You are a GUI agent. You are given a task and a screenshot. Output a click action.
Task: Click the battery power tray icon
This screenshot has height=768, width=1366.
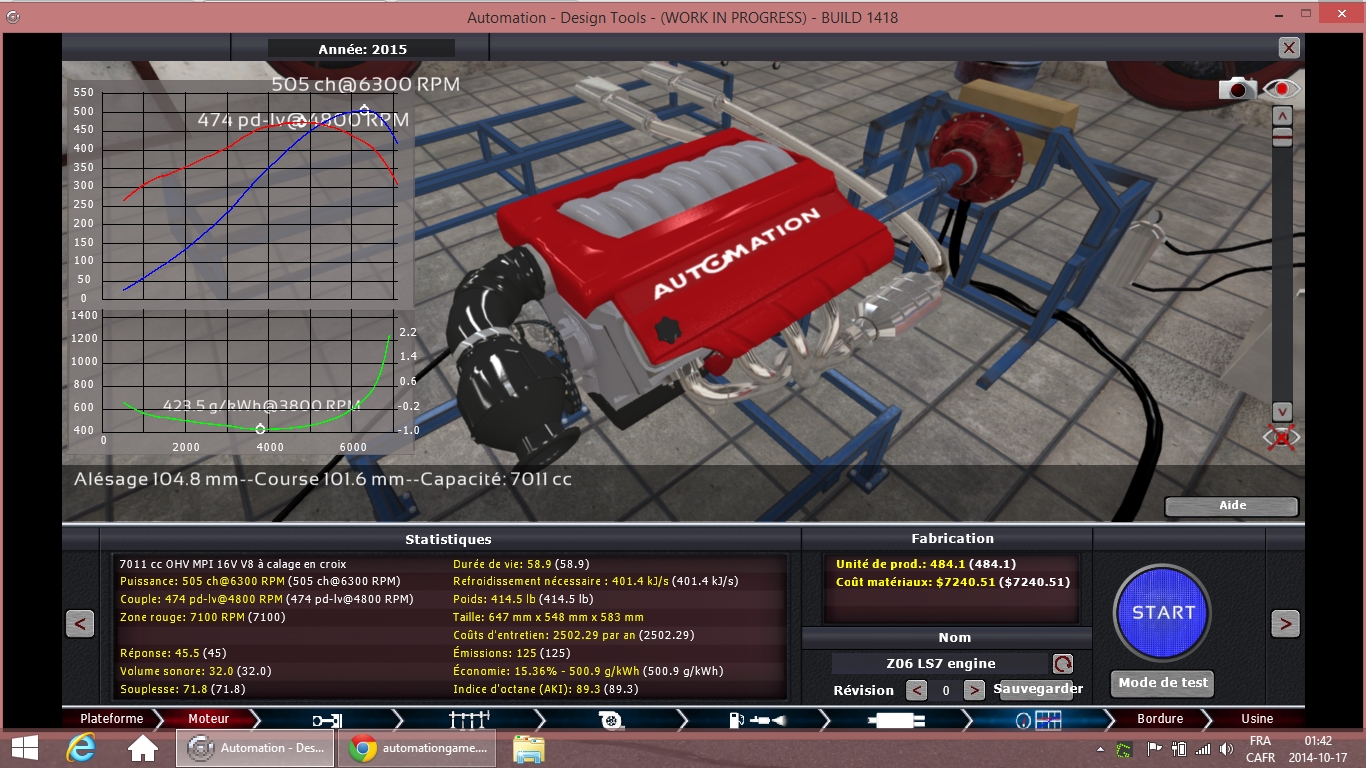[1177, 748]
